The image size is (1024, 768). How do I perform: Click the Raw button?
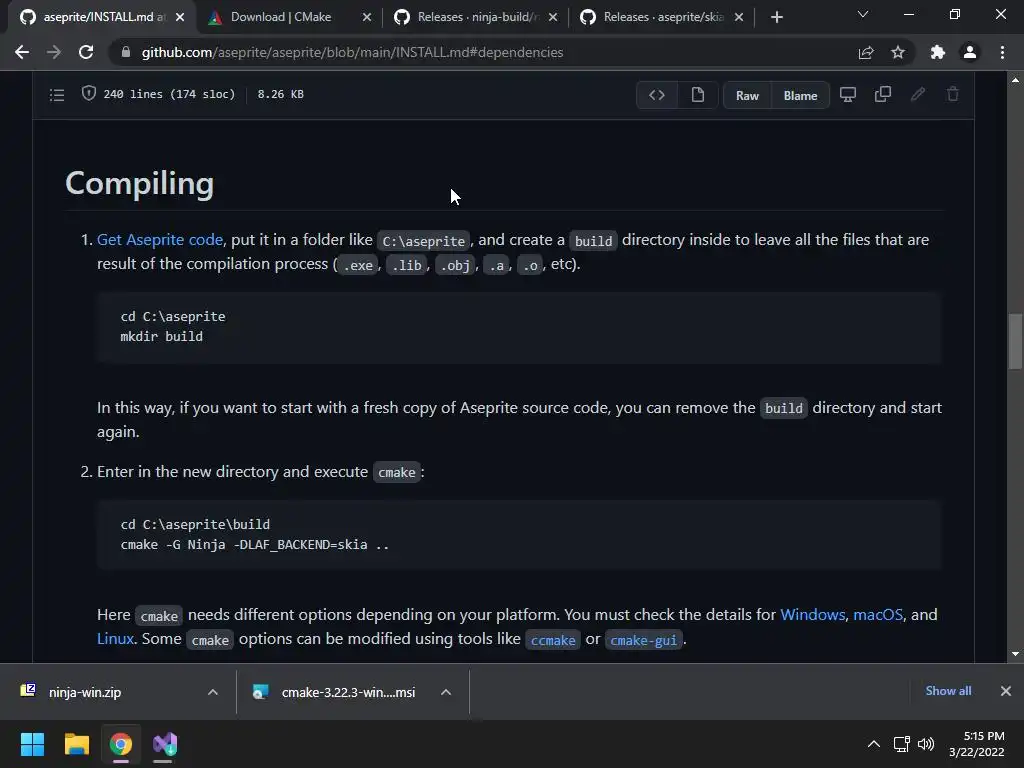(747, 95)
